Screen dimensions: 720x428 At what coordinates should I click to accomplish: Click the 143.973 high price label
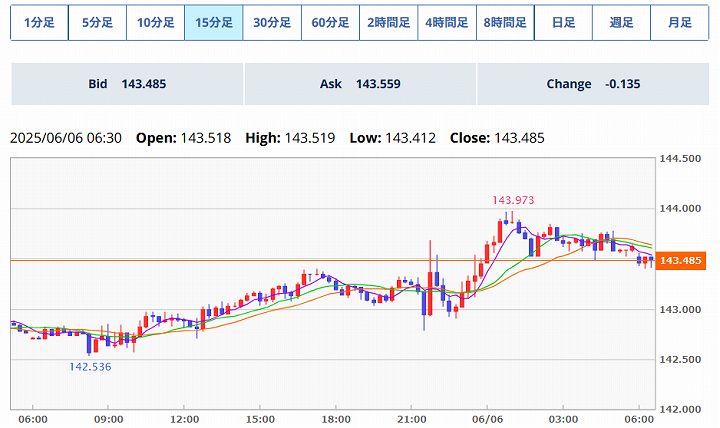click(x=511, y=200)
